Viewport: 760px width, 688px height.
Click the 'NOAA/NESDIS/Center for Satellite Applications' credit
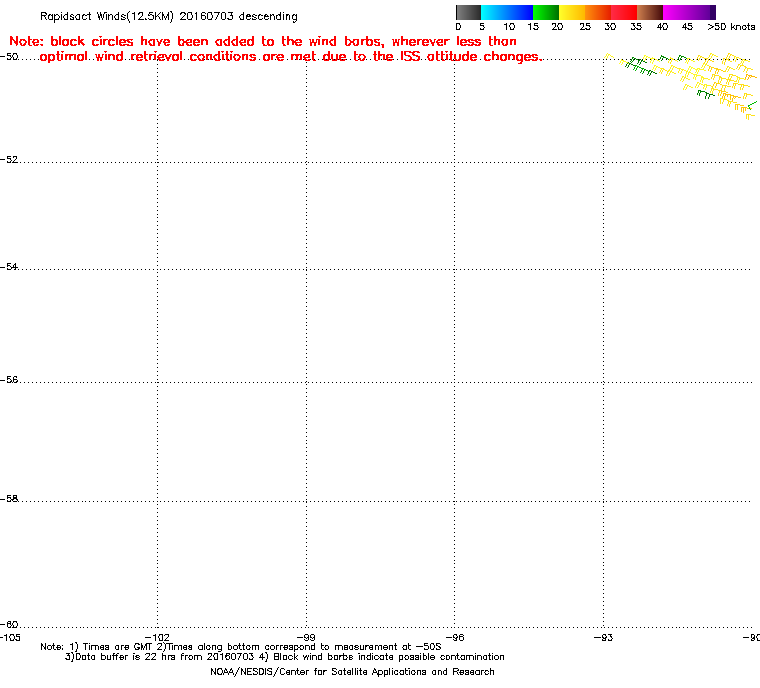(x=352, y=672)
